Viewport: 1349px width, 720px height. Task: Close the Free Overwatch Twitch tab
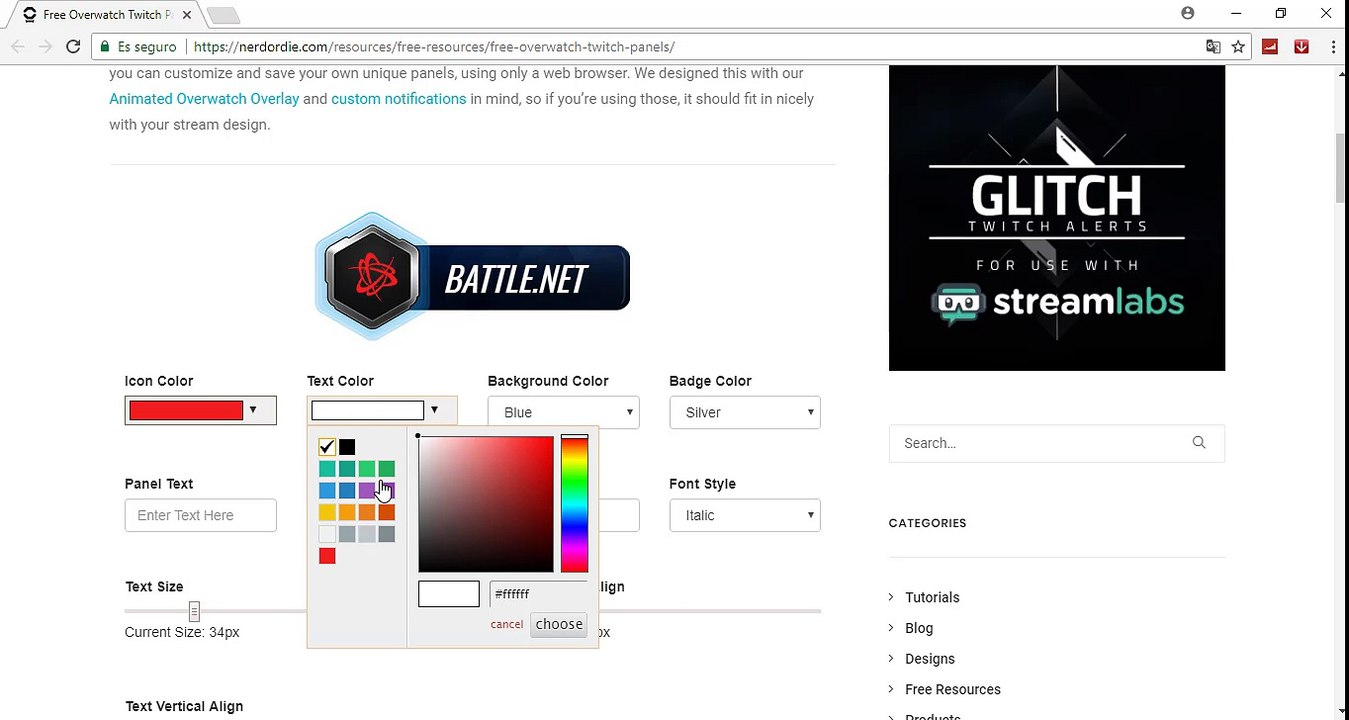[x=187, y=15]
